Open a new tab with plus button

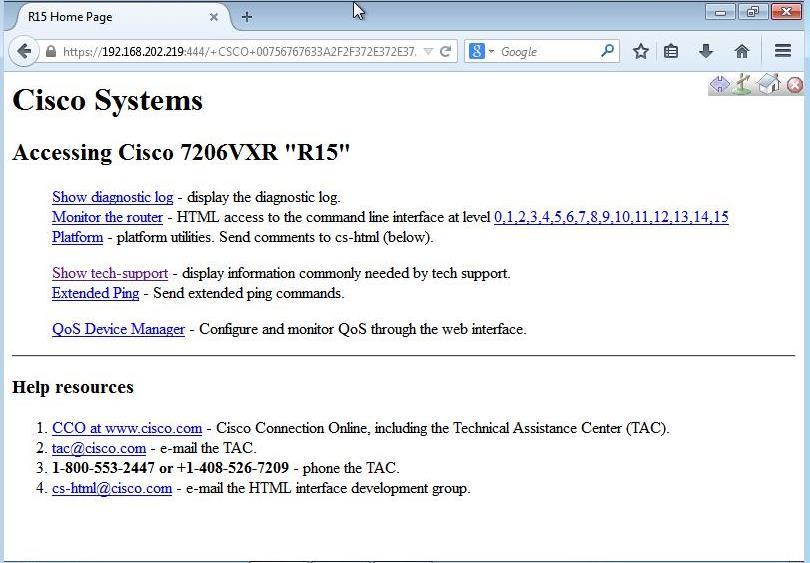click(247, 17)
